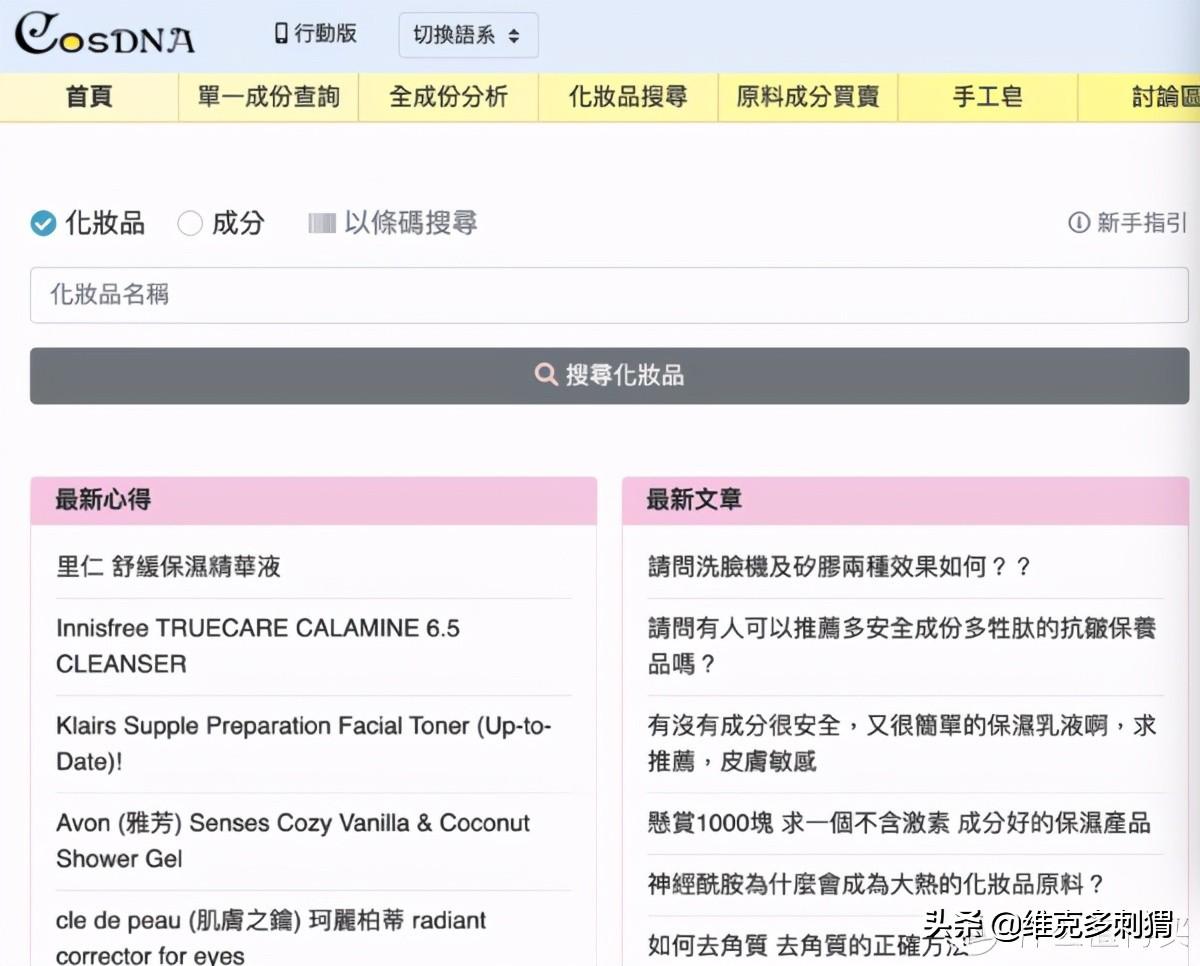Image resolution: width=1200 pixels, height=966 pixels.
Task: Open the 手工皂 menu item
Action: tap(987, 97)
